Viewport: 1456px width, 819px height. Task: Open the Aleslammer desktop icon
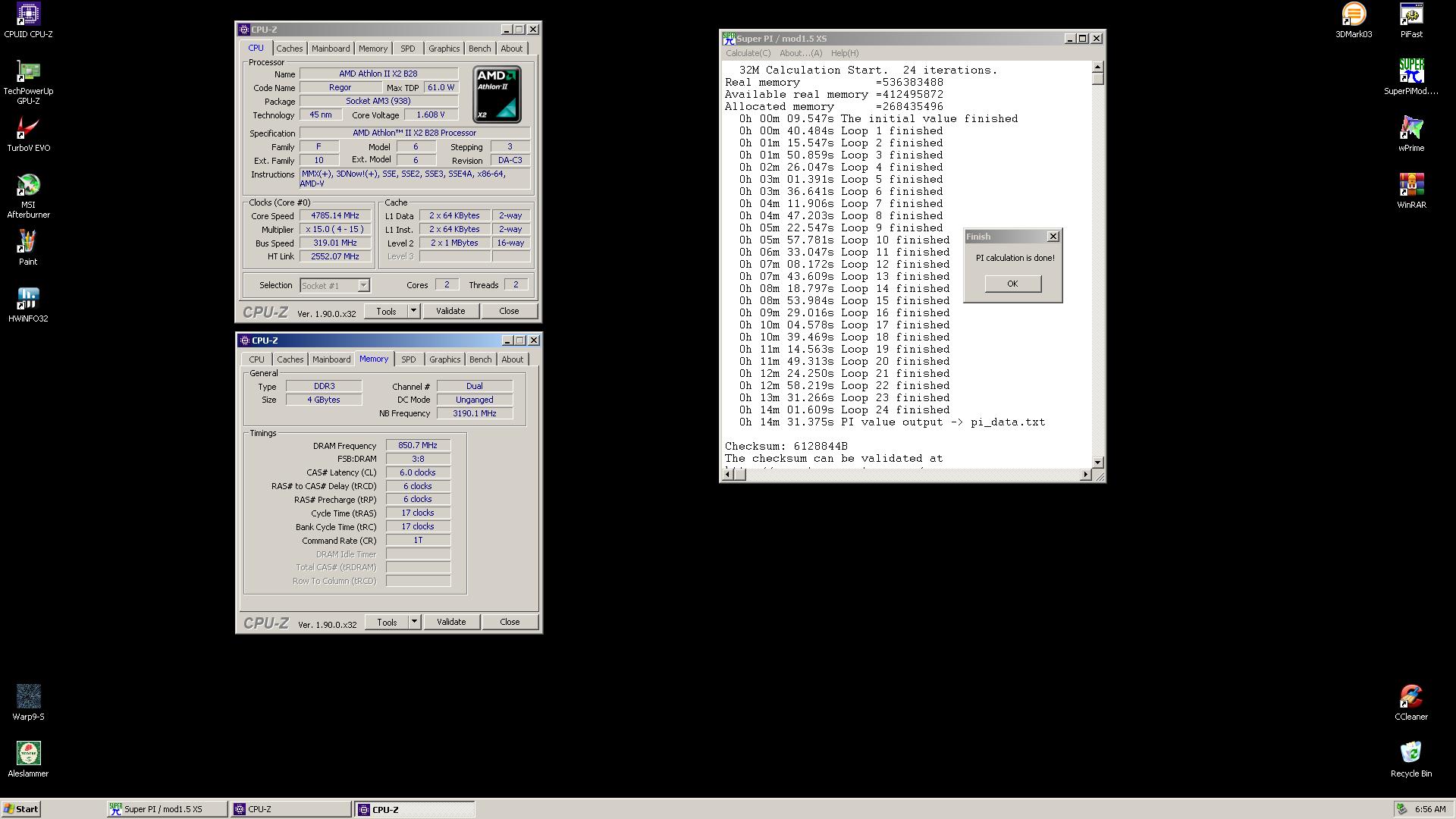tap(28, 760)
